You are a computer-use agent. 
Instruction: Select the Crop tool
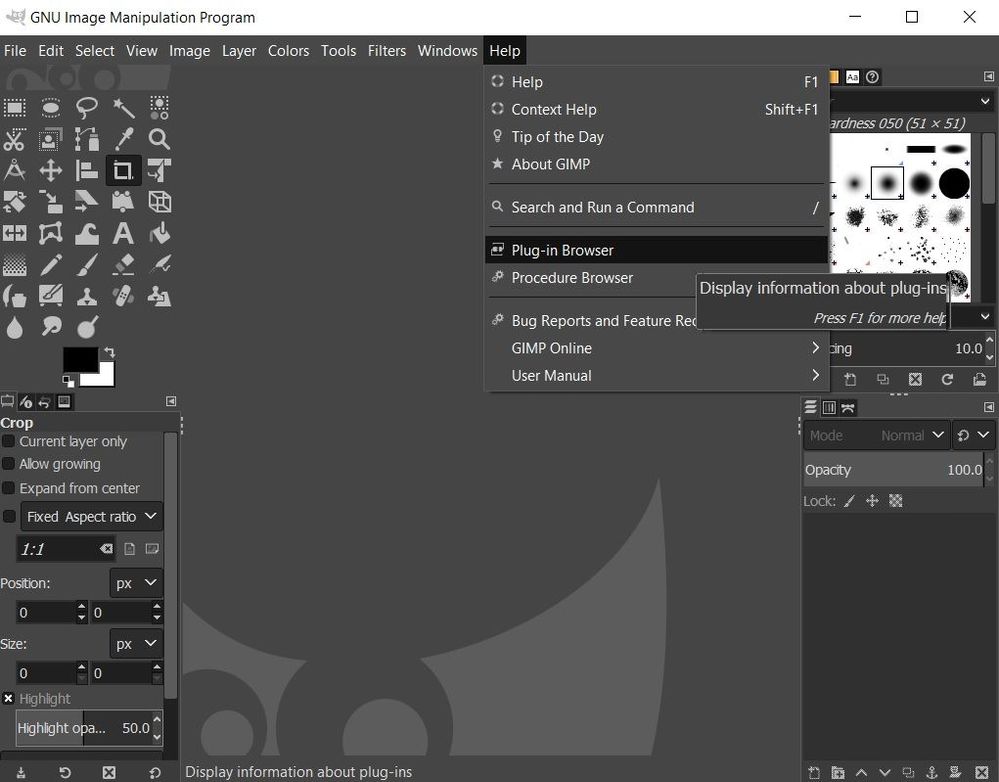point(123,170)
